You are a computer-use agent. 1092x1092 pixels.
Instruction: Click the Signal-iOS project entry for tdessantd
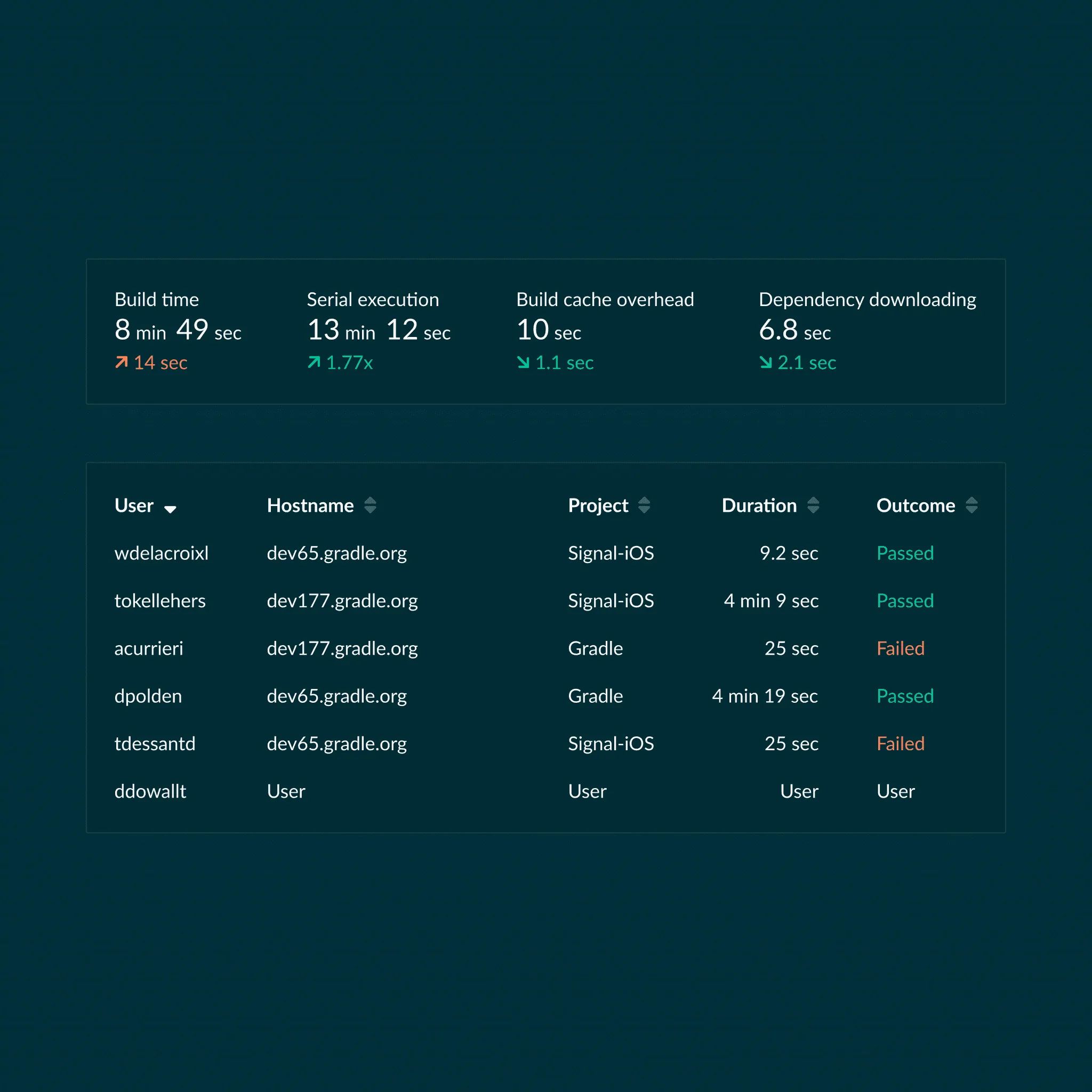(611, 743)
